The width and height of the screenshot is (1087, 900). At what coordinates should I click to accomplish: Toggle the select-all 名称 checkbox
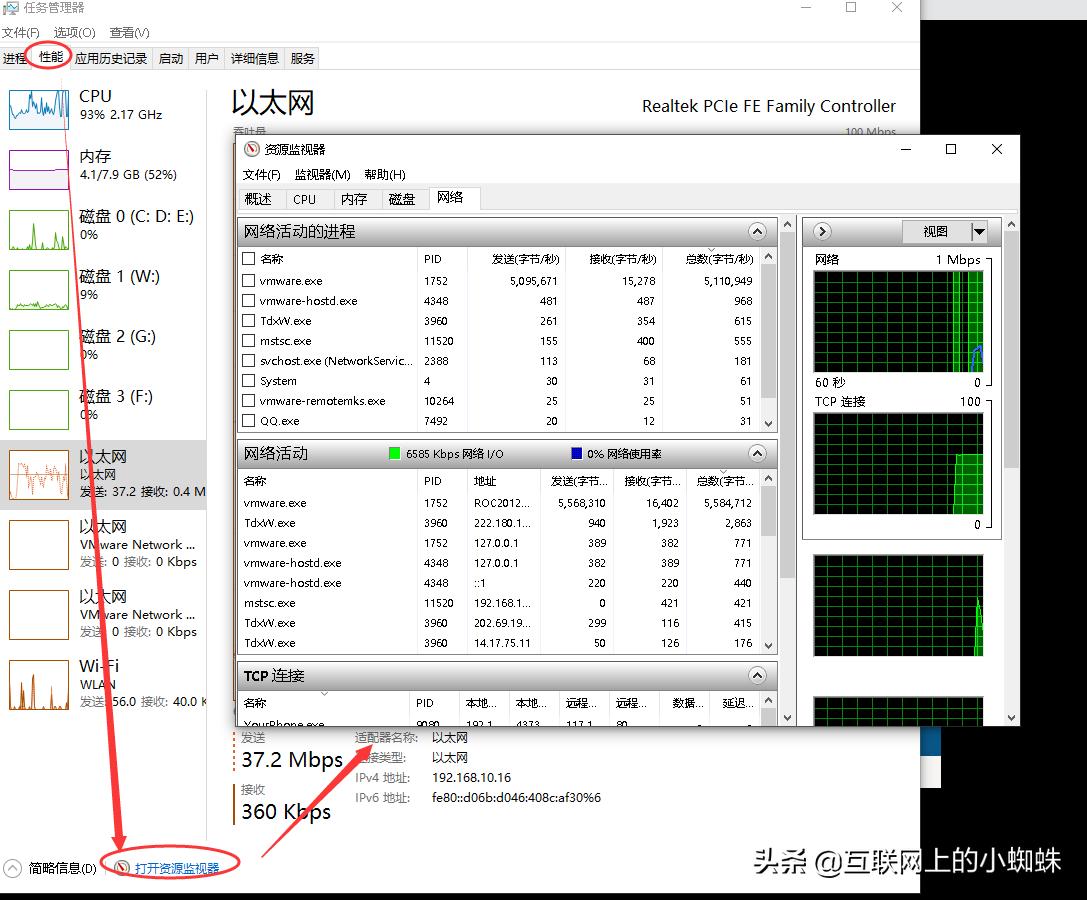click(249, 259)
